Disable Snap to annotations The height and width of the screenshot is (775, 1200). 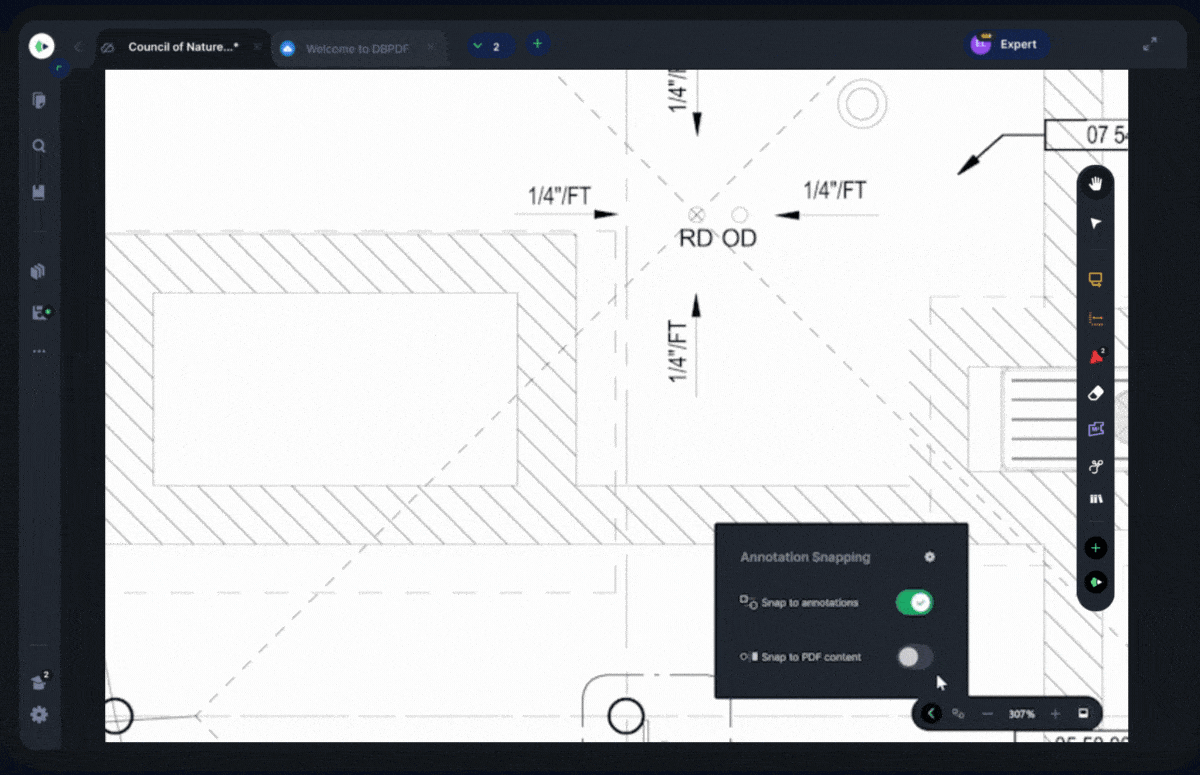[x=914, y=602]
